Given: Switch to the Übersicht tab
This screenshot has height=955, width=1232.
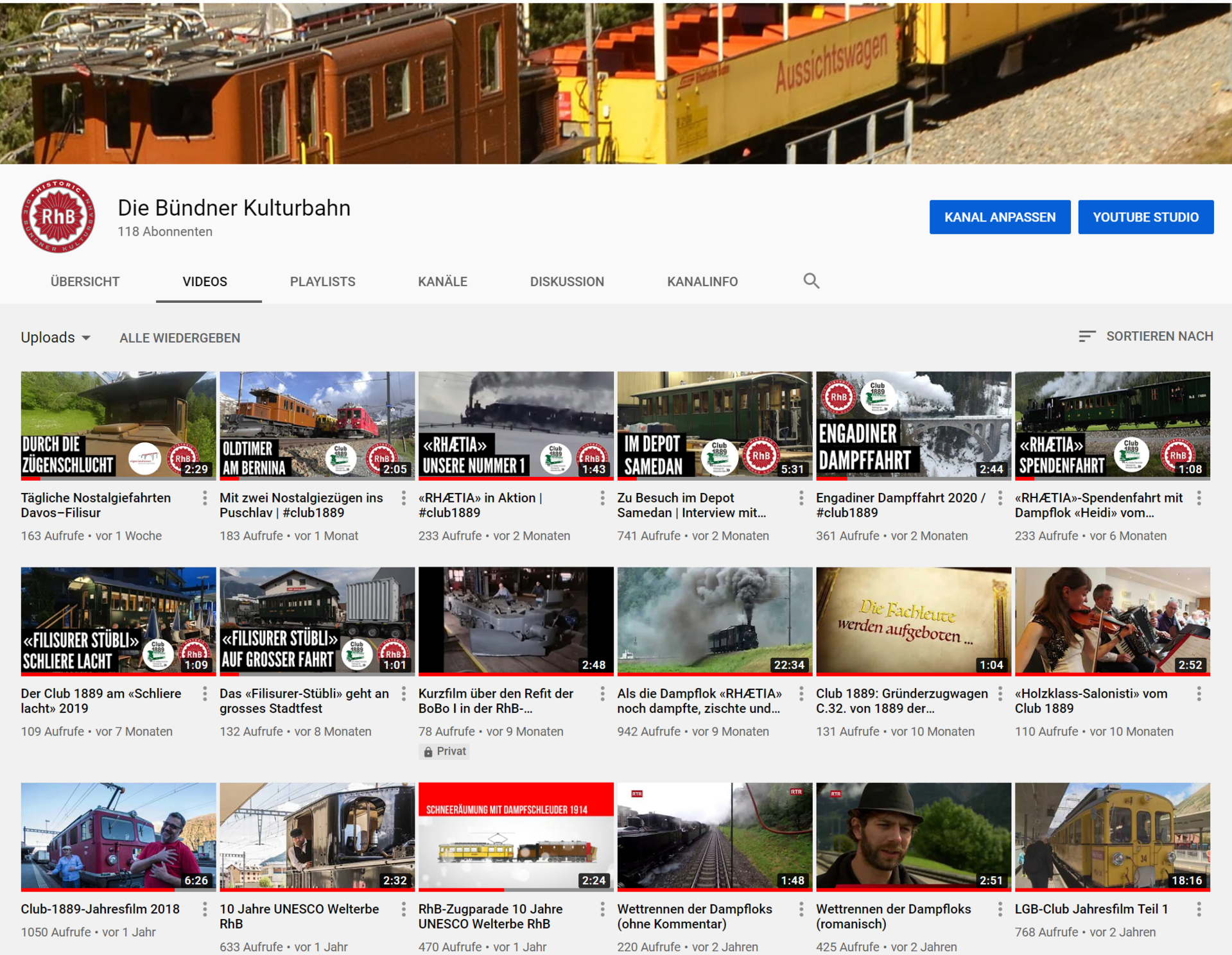Looking at the screenshot, I should pyautogui.click(x=85, y=282).
